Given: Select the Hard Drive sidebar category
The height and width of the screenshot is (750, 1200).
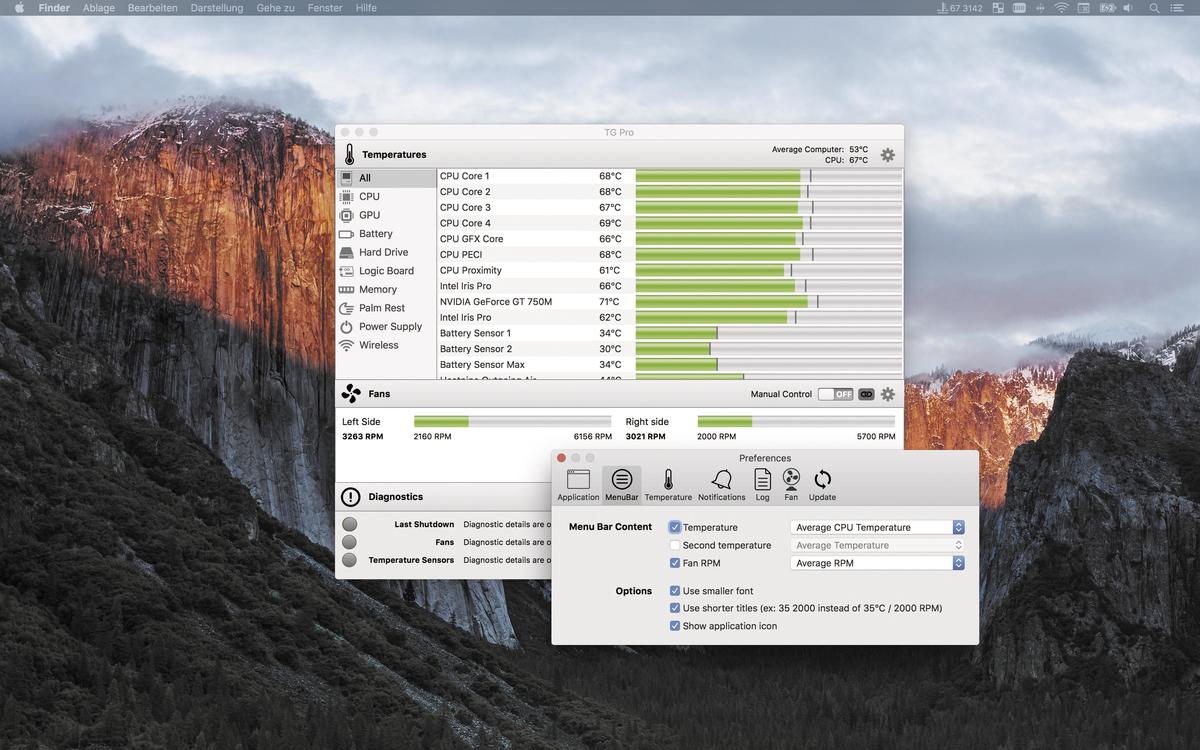Looking at the screenshot, I should point(387,252).
